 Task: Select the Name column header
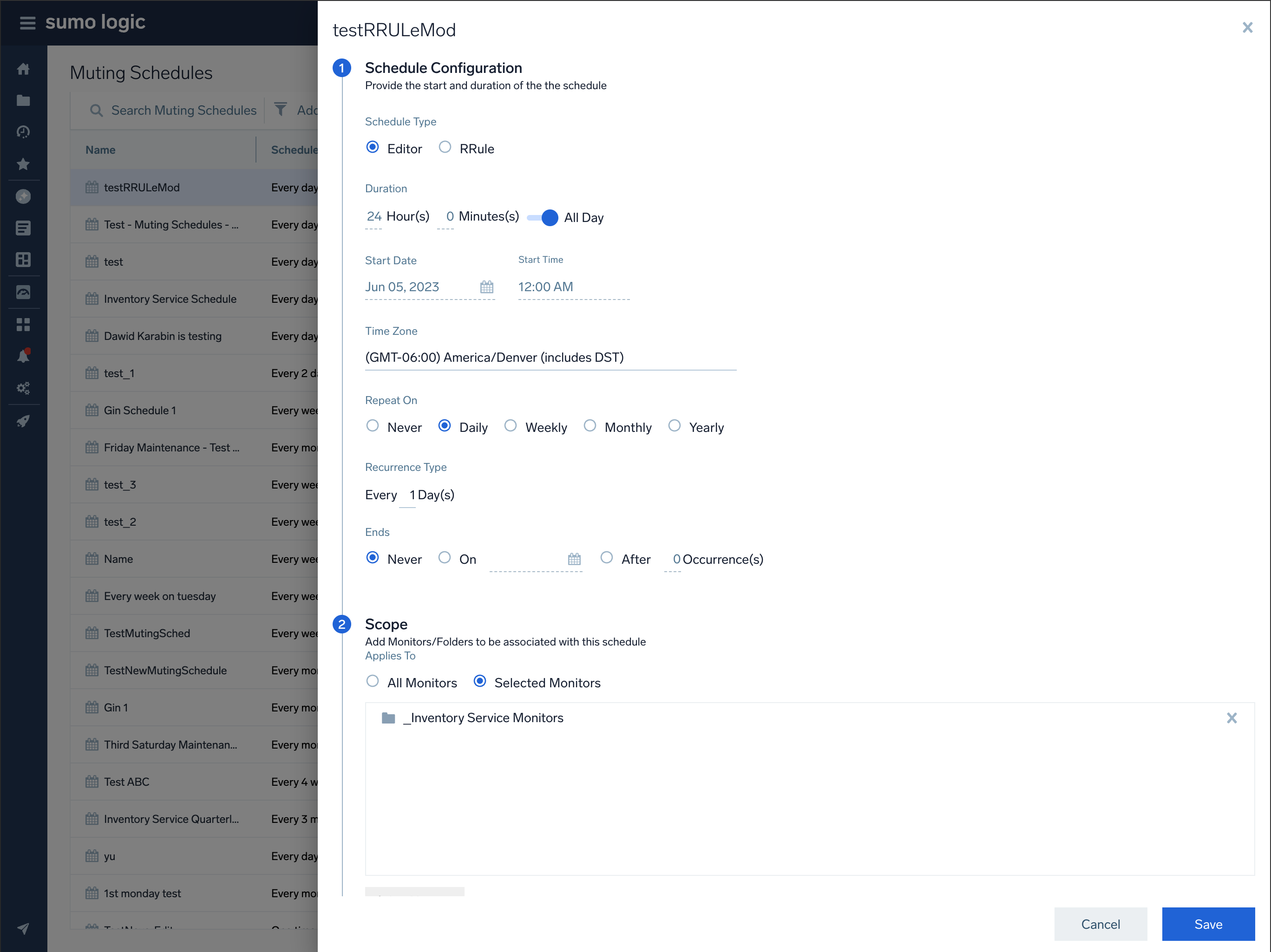100,150
